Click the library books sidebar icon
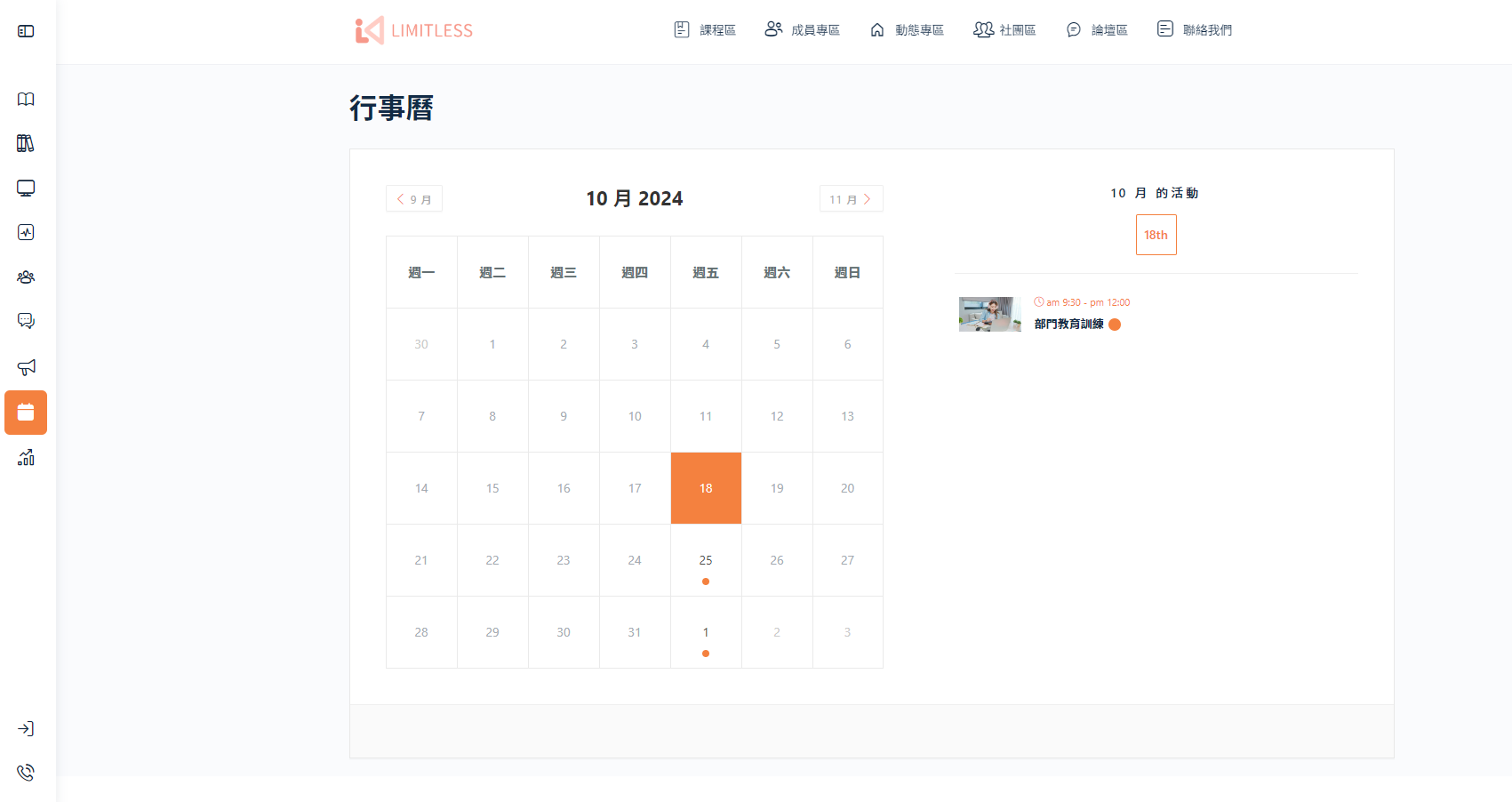The height and width of the screenshot is (802, 1512). click(26, 143)
